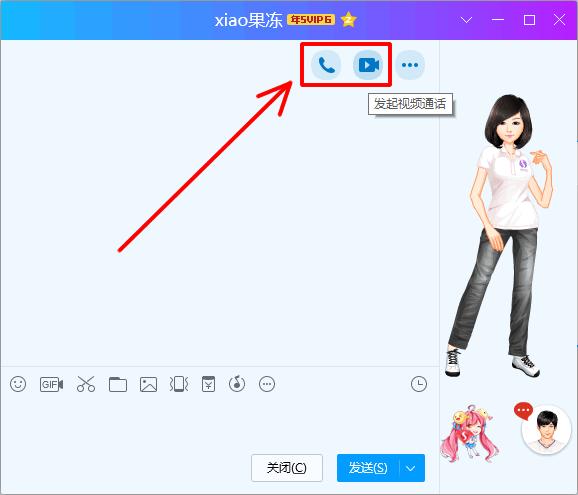Click the GIF video icon

click(x=51, y=384)
